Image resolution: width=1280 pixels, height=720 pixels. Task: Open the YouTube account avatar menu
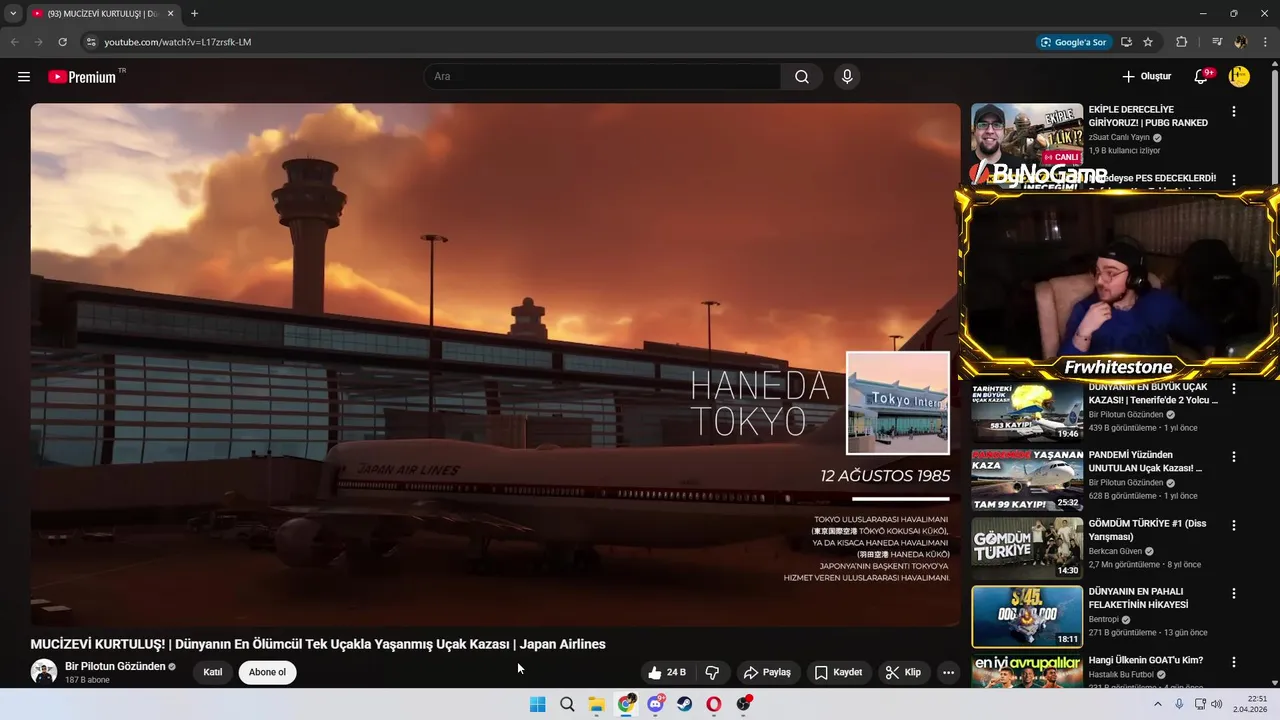click(1239, 77)
